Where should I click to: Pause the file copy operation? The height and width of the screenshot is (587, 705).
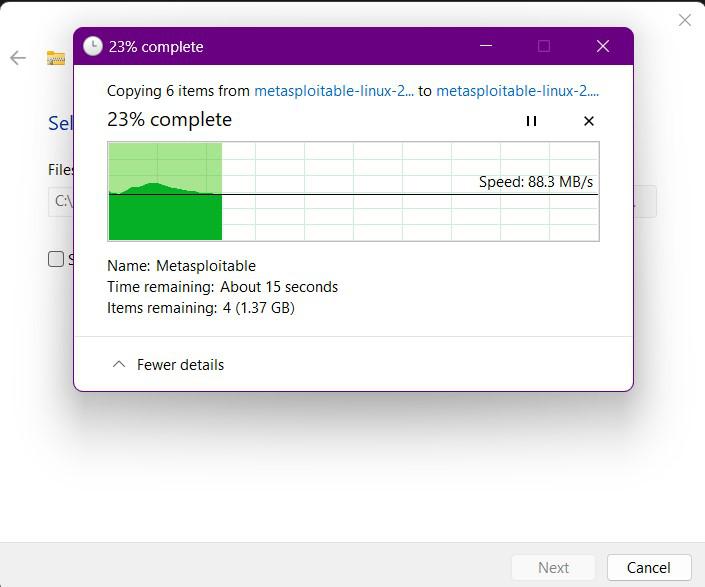pos(531,121)
